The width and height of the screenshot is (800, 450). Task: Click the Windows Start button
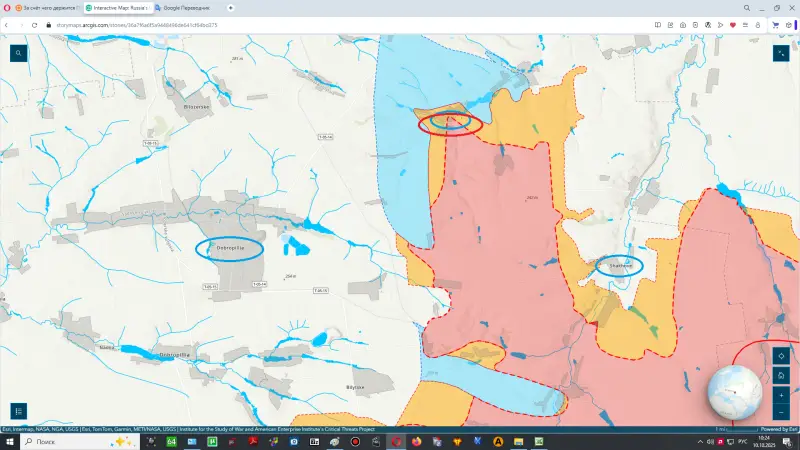8,441
